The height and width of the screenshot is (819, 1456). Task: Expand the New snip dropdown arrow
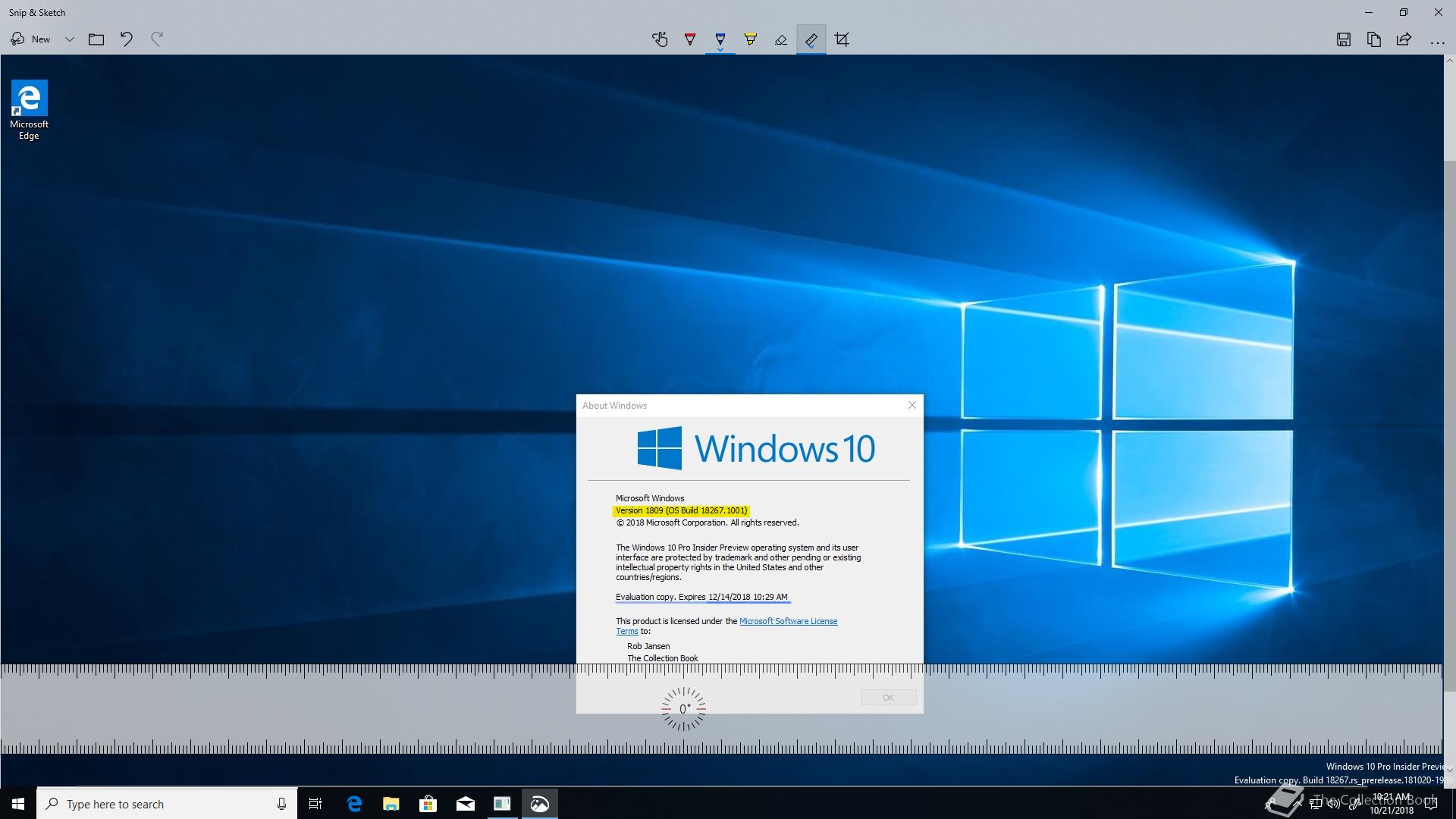point(69,39)
